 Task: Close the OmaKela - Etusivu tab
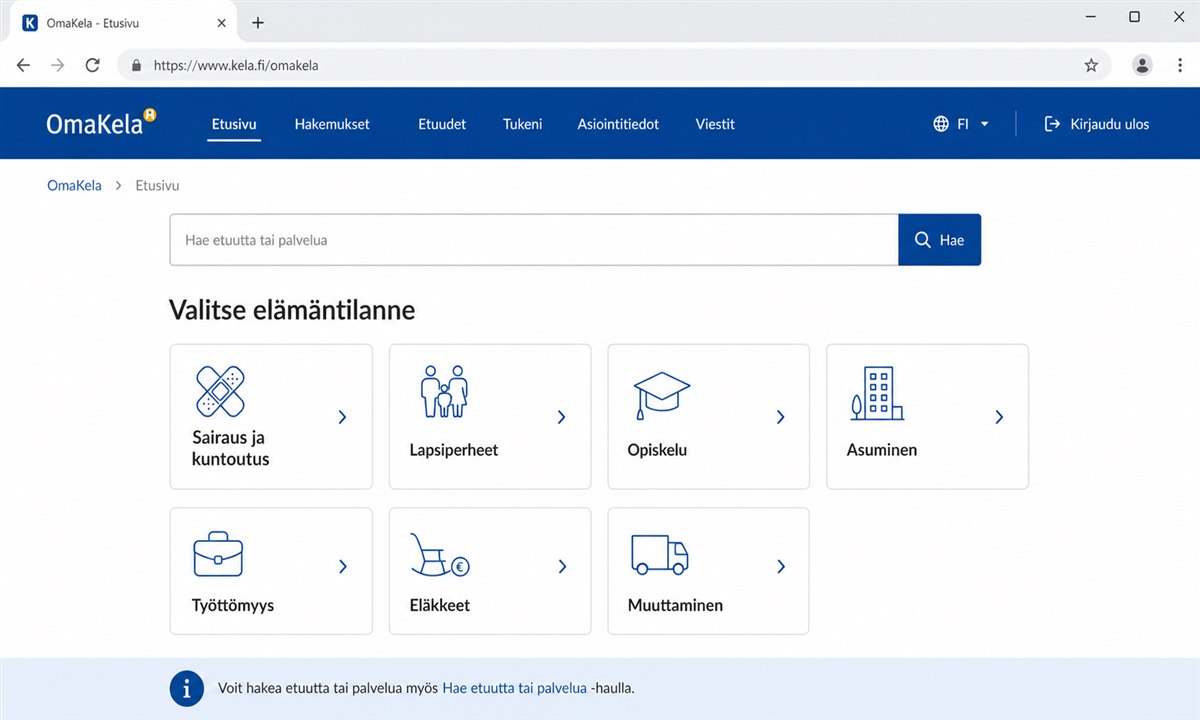pos(222,22)
